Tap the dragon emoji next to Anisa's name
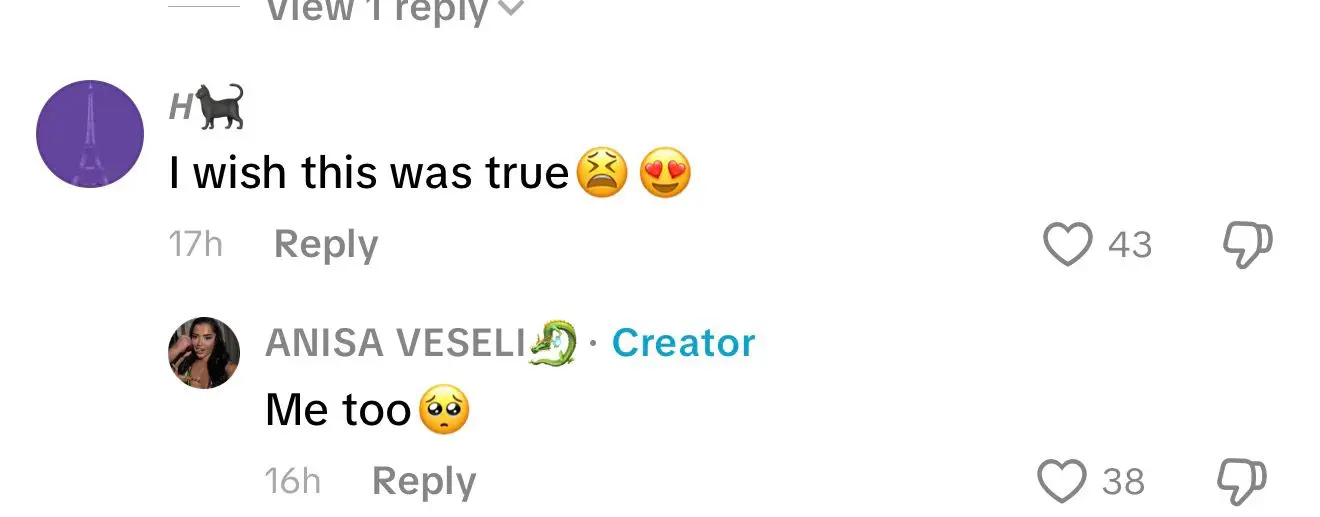 tap(553, 342)
